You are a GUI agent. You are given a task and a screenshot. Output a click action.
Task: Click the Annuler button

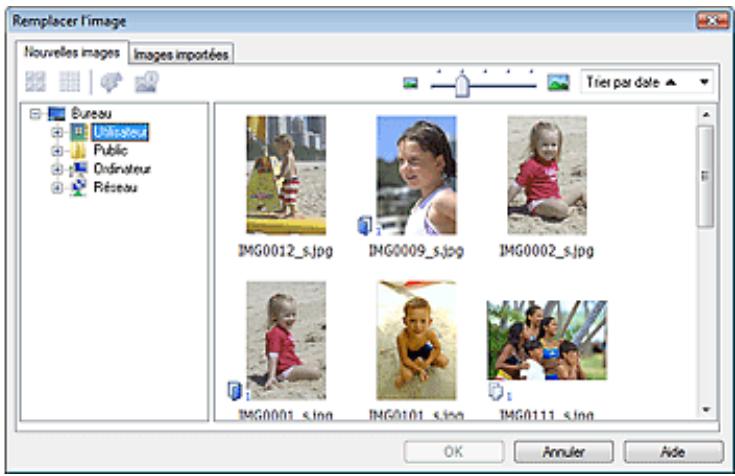(x=563, y=452)
